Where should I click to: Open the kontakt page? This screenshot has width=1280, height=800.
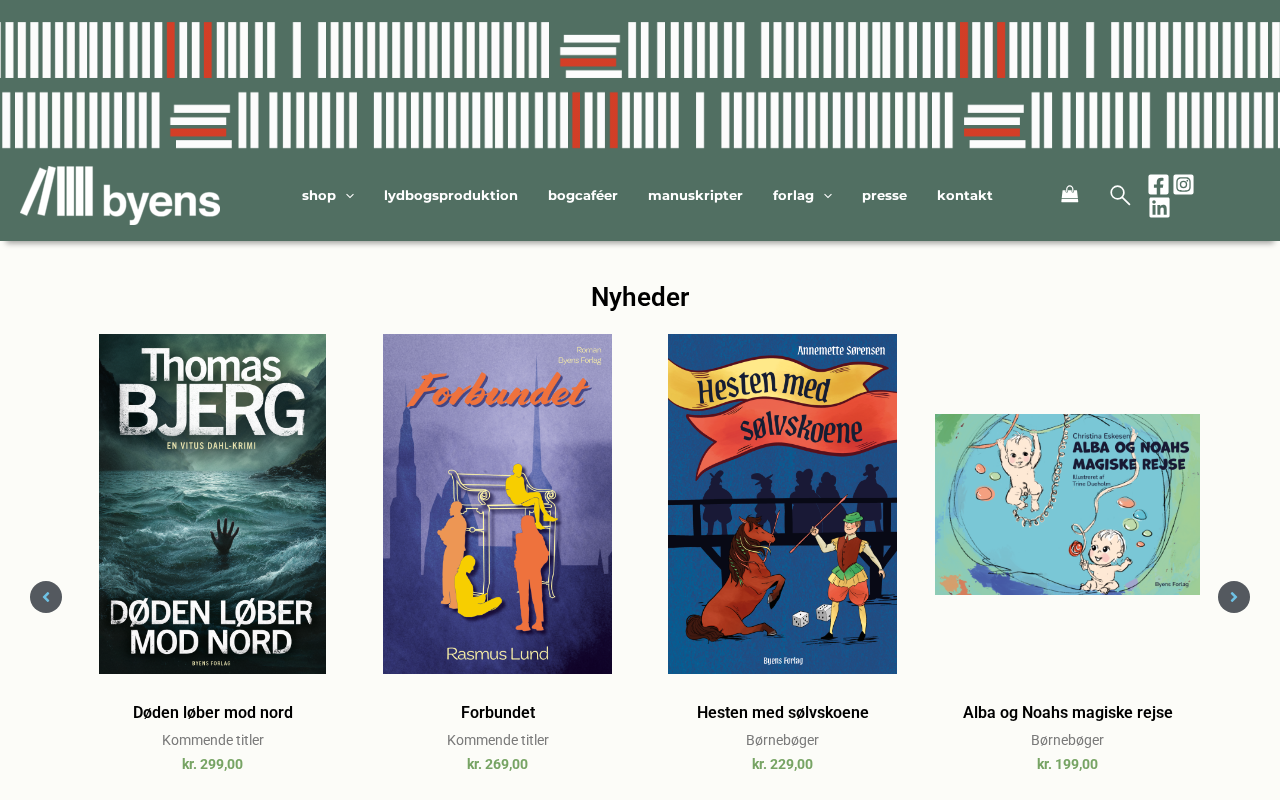tap(965, 196)
